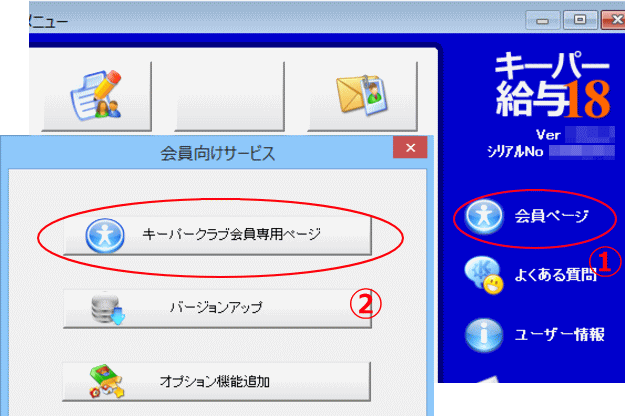Open 会員ページ label in sidebar
Image resolution: width=625 pixels, height=416 pixels.
tap(552, 216)
